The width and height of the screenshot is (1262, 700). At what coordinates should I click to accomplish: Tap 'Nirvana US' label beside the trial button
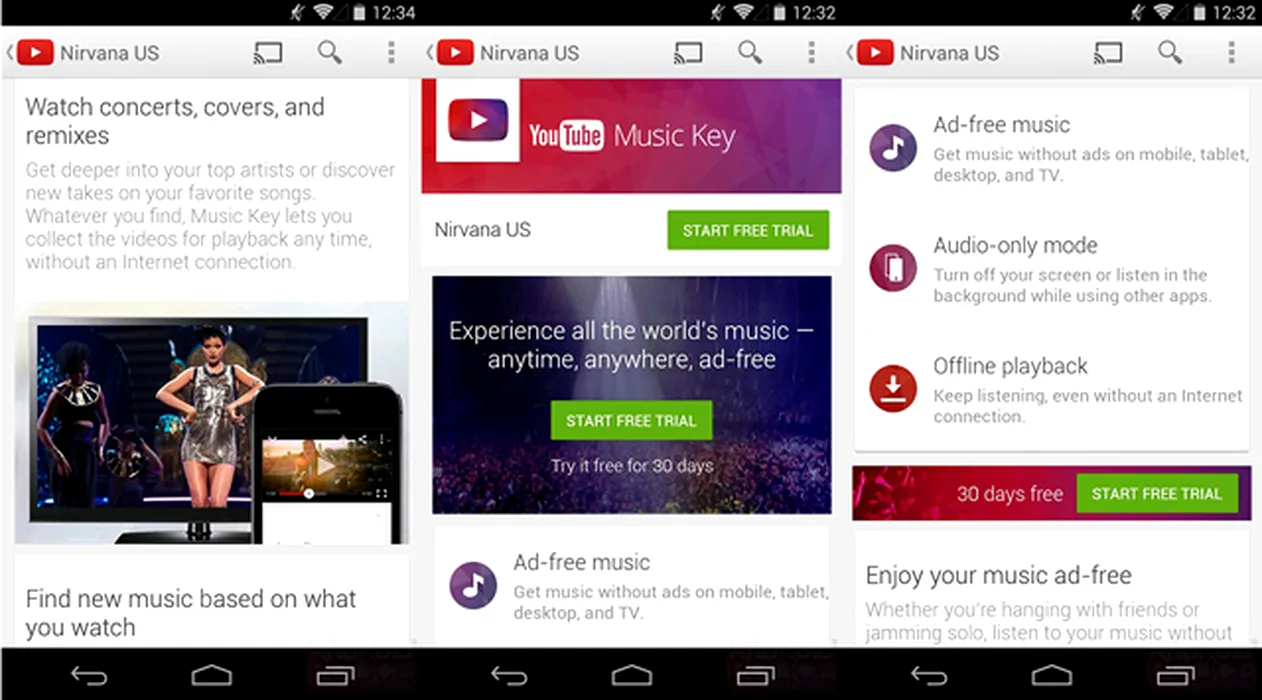click(483, 230)
